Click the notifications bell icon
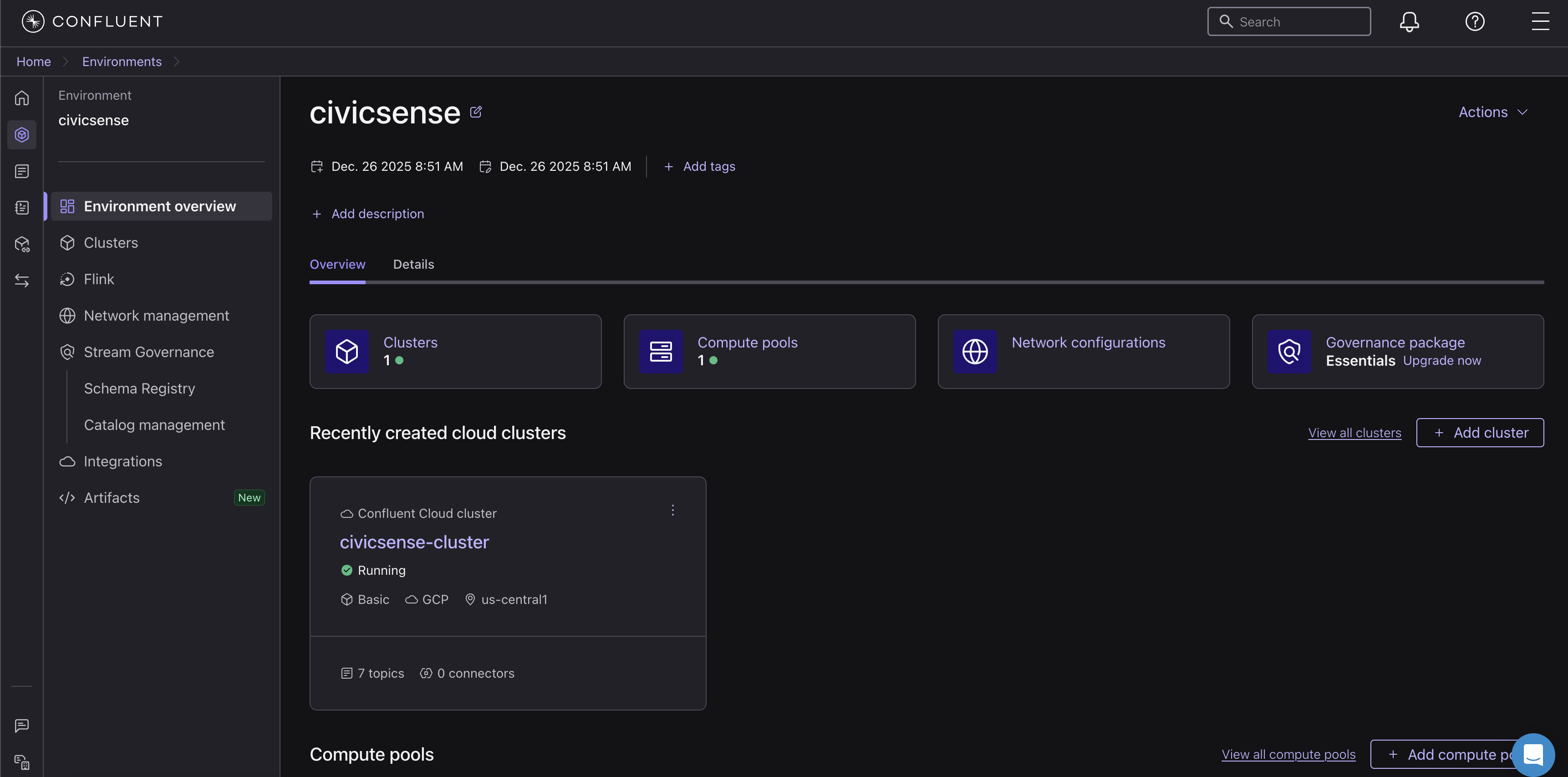1568x777 pixels. [x=1409, y=22]
